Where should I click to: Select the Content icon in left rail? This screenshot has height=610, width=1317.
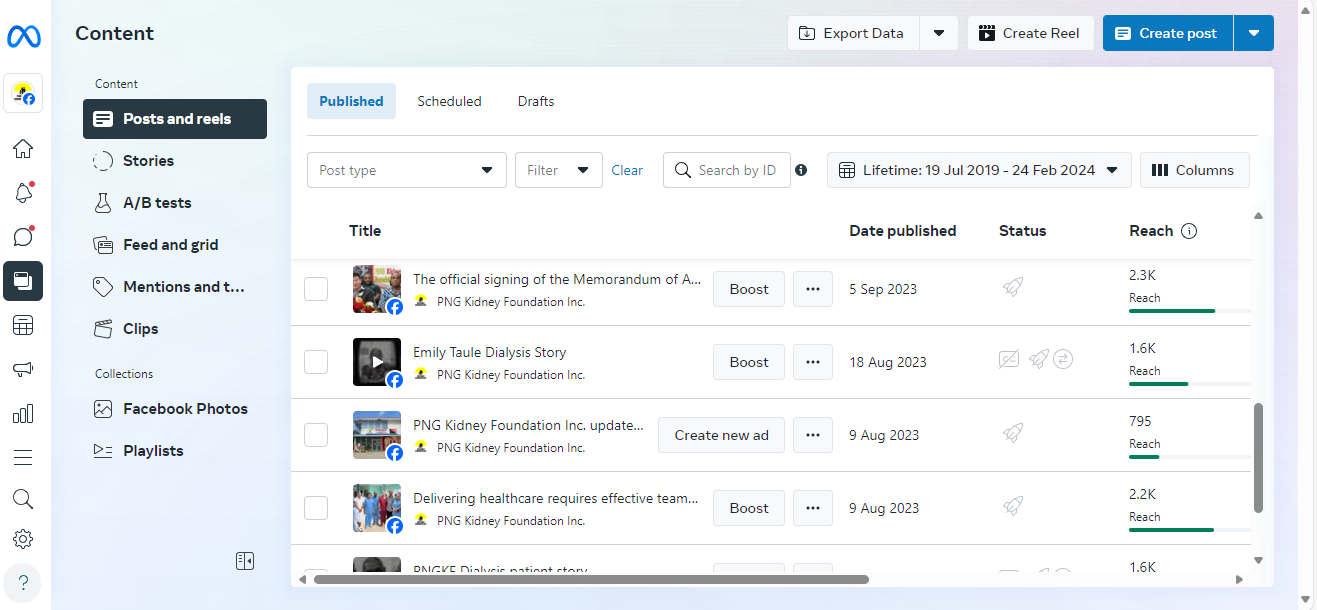(x=23, y=281)
